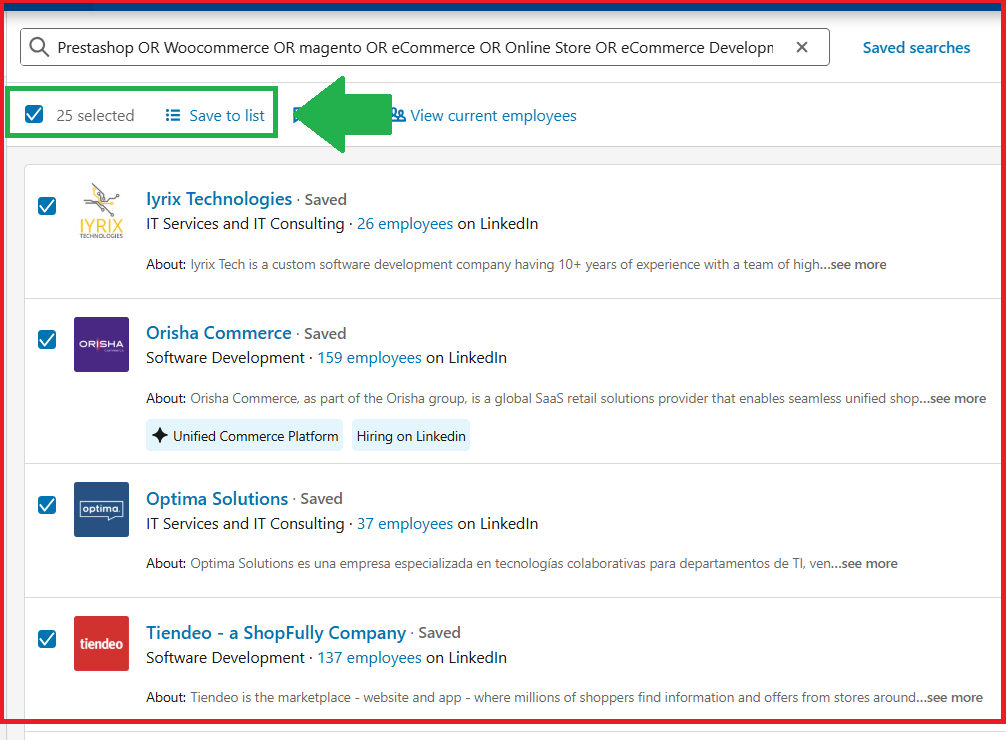Click Saved label next to Orisha Commerce
This screenshot has width=1006, height=740.
click(x=325, y=334)
